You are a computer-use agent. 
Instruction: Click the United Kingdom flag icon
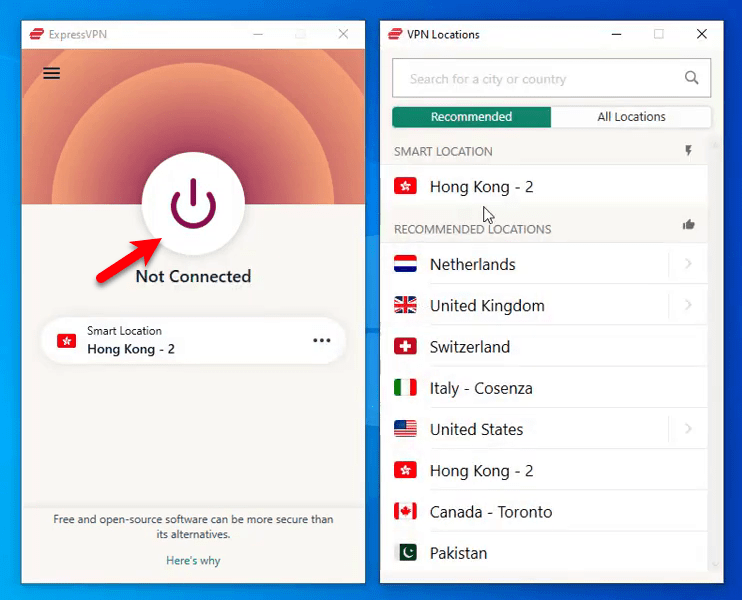[x=405, y=305]
